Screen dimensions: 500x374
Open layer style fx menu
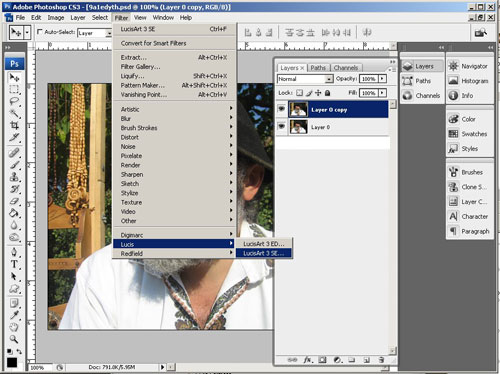pos(308,360)
